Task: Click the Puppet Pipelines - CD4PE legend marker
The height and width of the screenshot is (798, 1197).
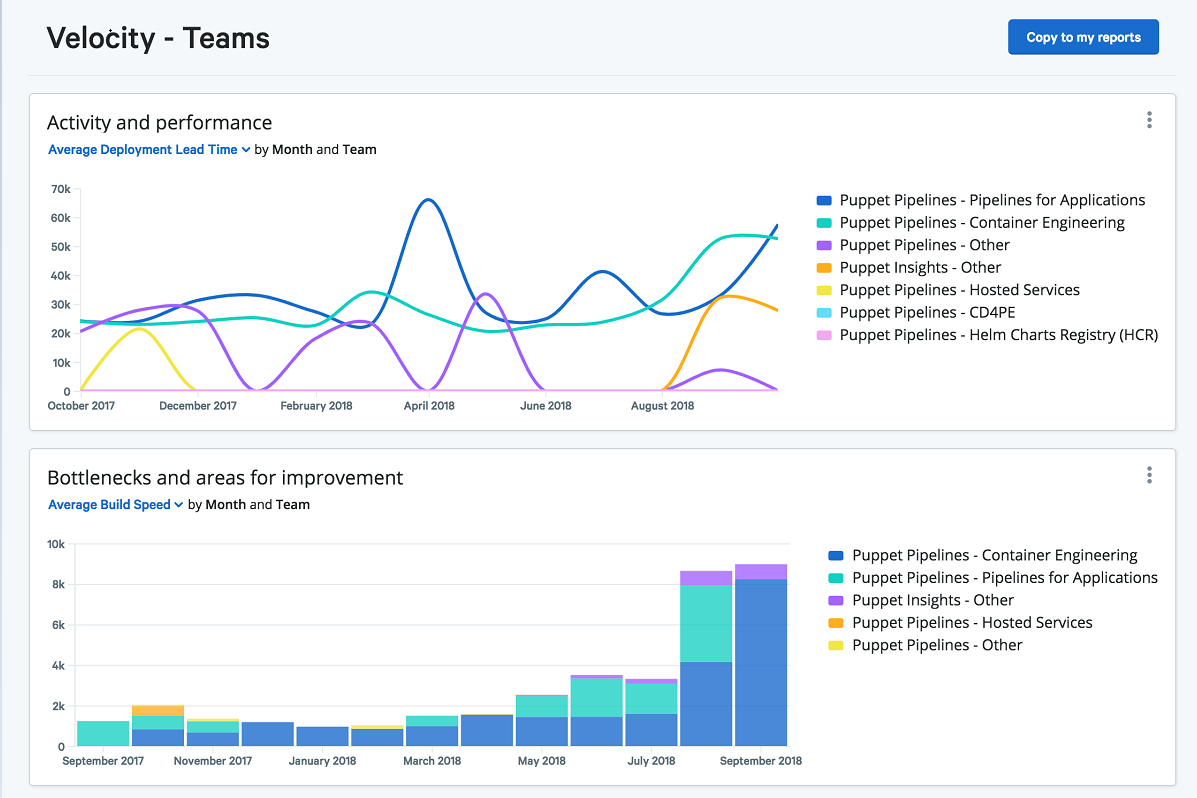Action: tap(825, 312)
